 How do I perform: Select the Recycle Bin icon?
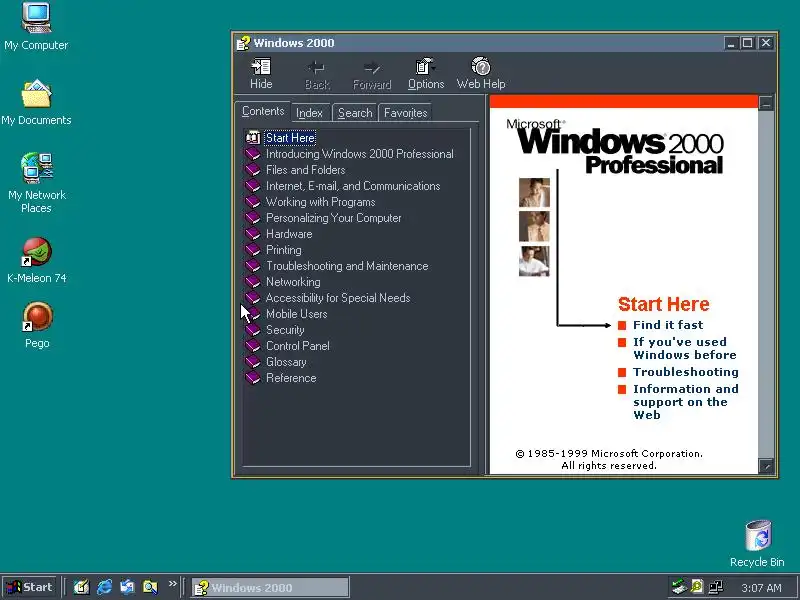pyautogui.click(x=758, y=535)
